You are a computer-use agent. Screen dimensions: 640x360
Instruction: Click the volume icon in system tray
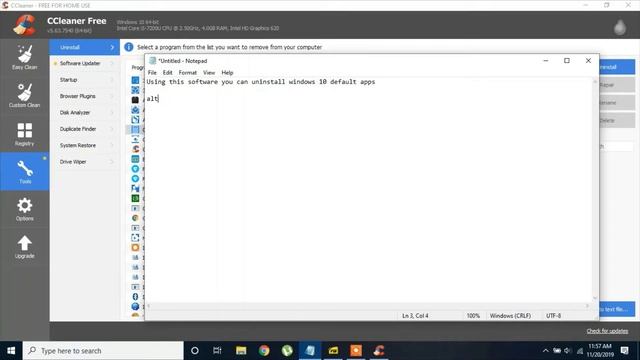pyautogui.click(x=568, y=351)
